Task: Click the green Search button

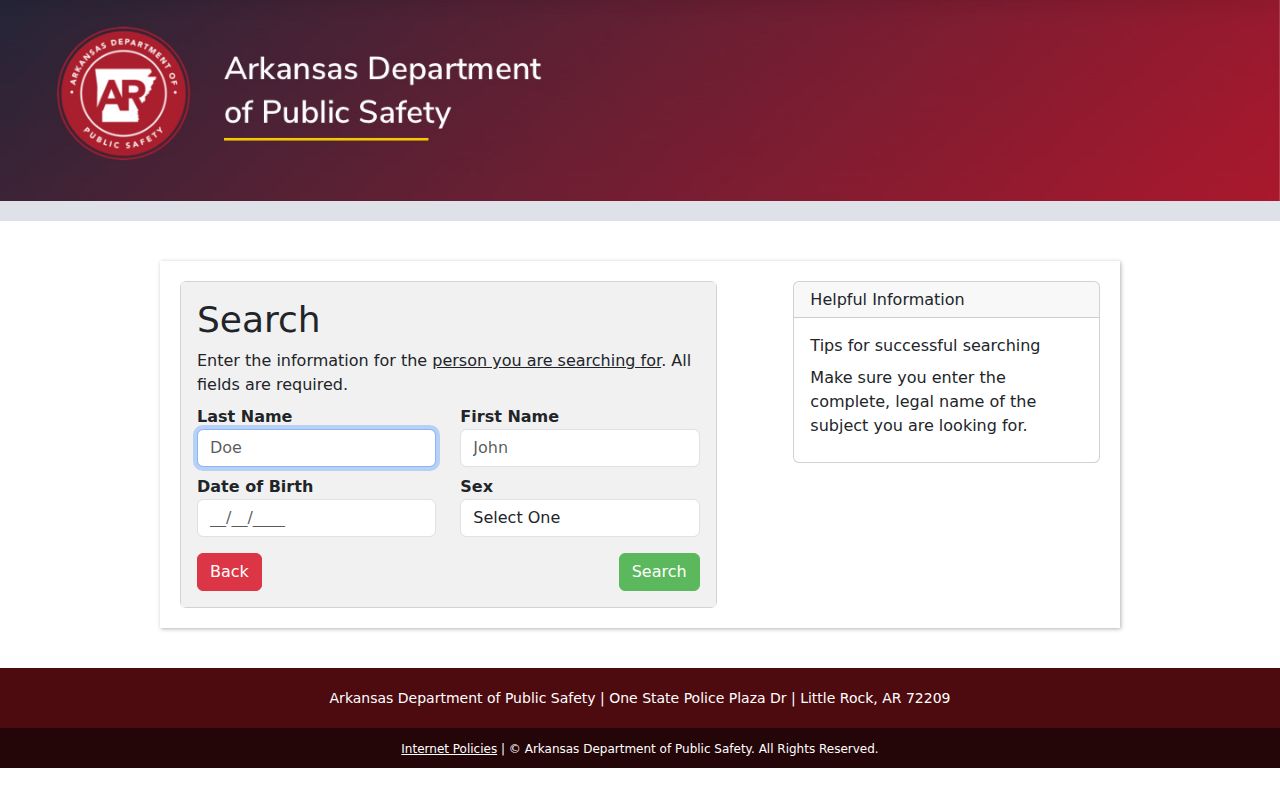Action: 659,572
